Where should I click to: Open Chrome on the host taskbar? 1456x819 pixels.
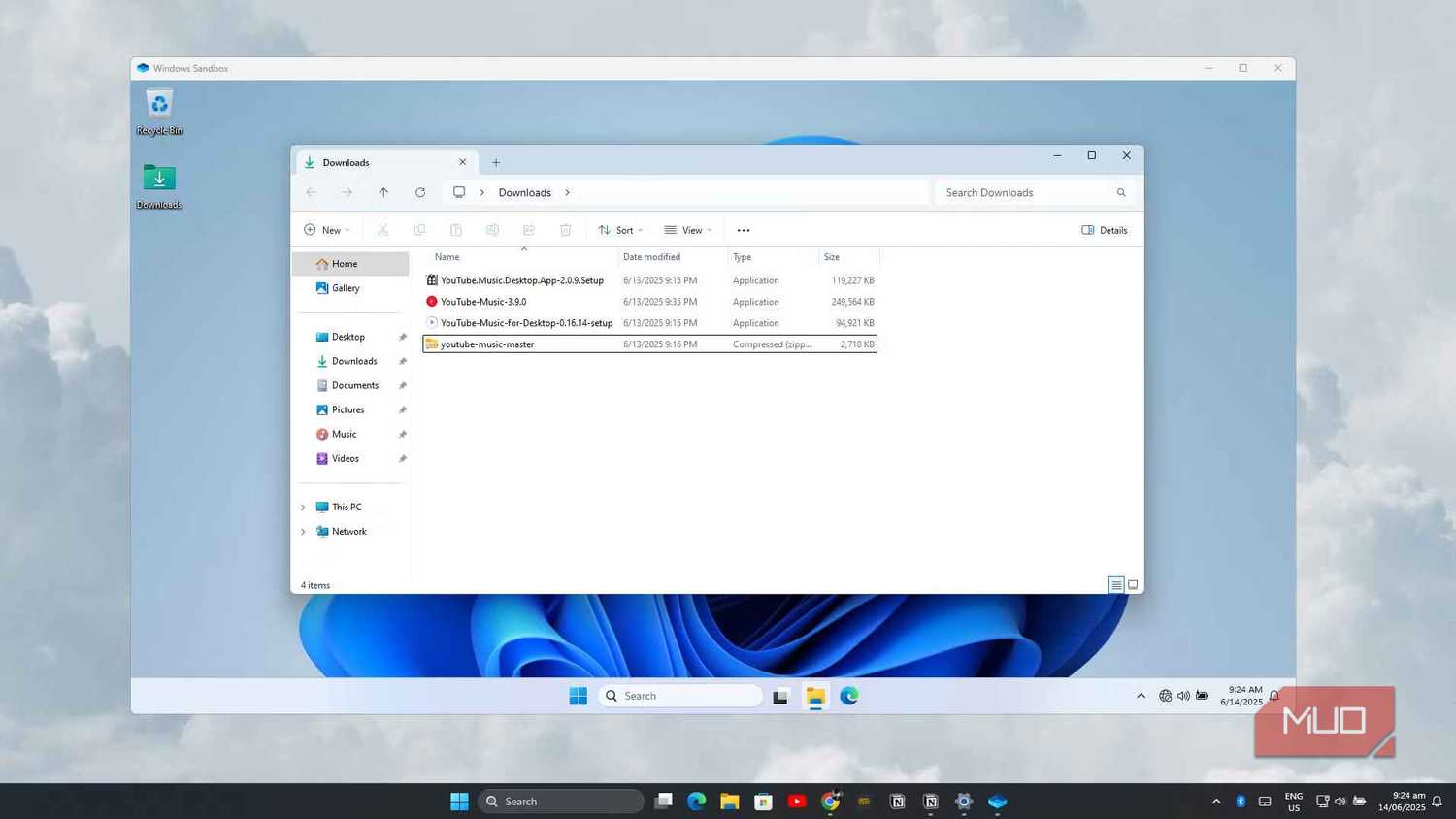831,802
